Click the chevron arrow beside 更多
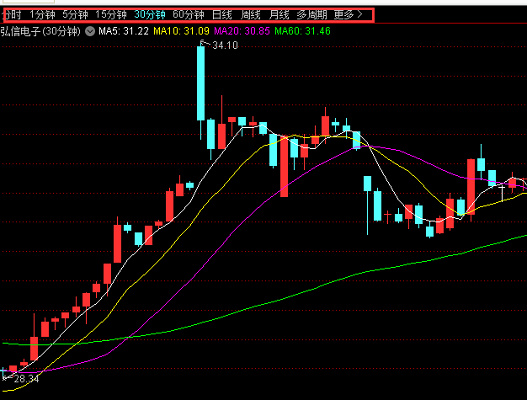This screenshot has width=527, height=400. coord(360,15)
